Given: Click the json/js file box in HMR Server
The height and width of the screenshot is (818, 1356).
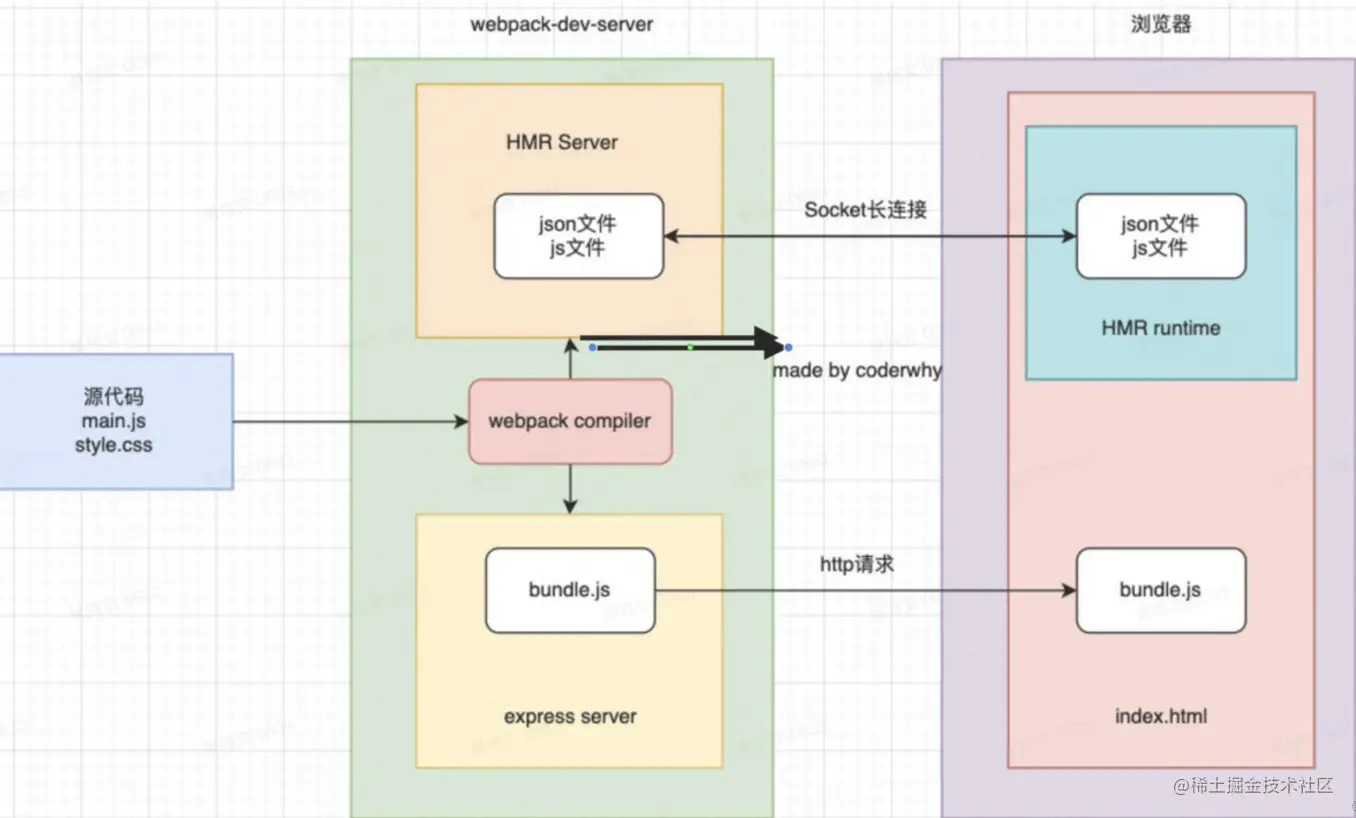Looking at the screenshot, I should [579, 236].
